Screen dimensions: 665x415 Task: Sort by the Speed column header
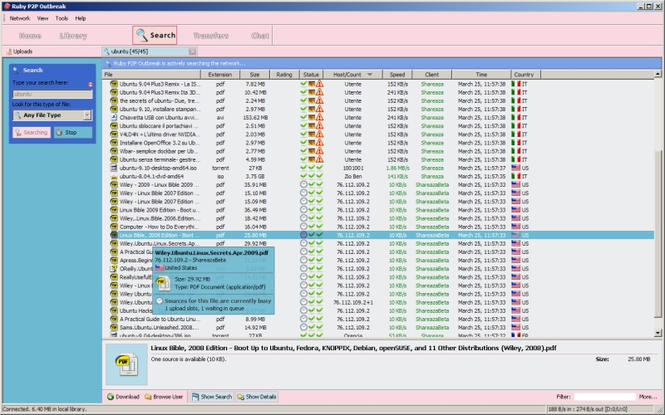click(x=397, y=74)
